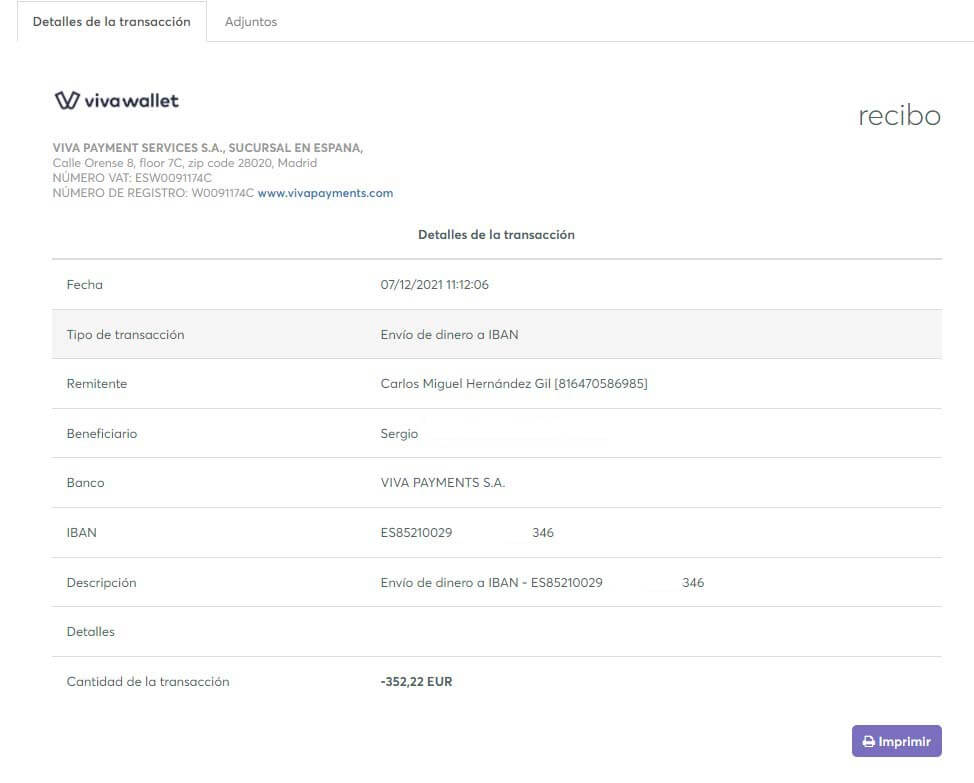
Task: Click the Banco label
Action: (85, 482)
